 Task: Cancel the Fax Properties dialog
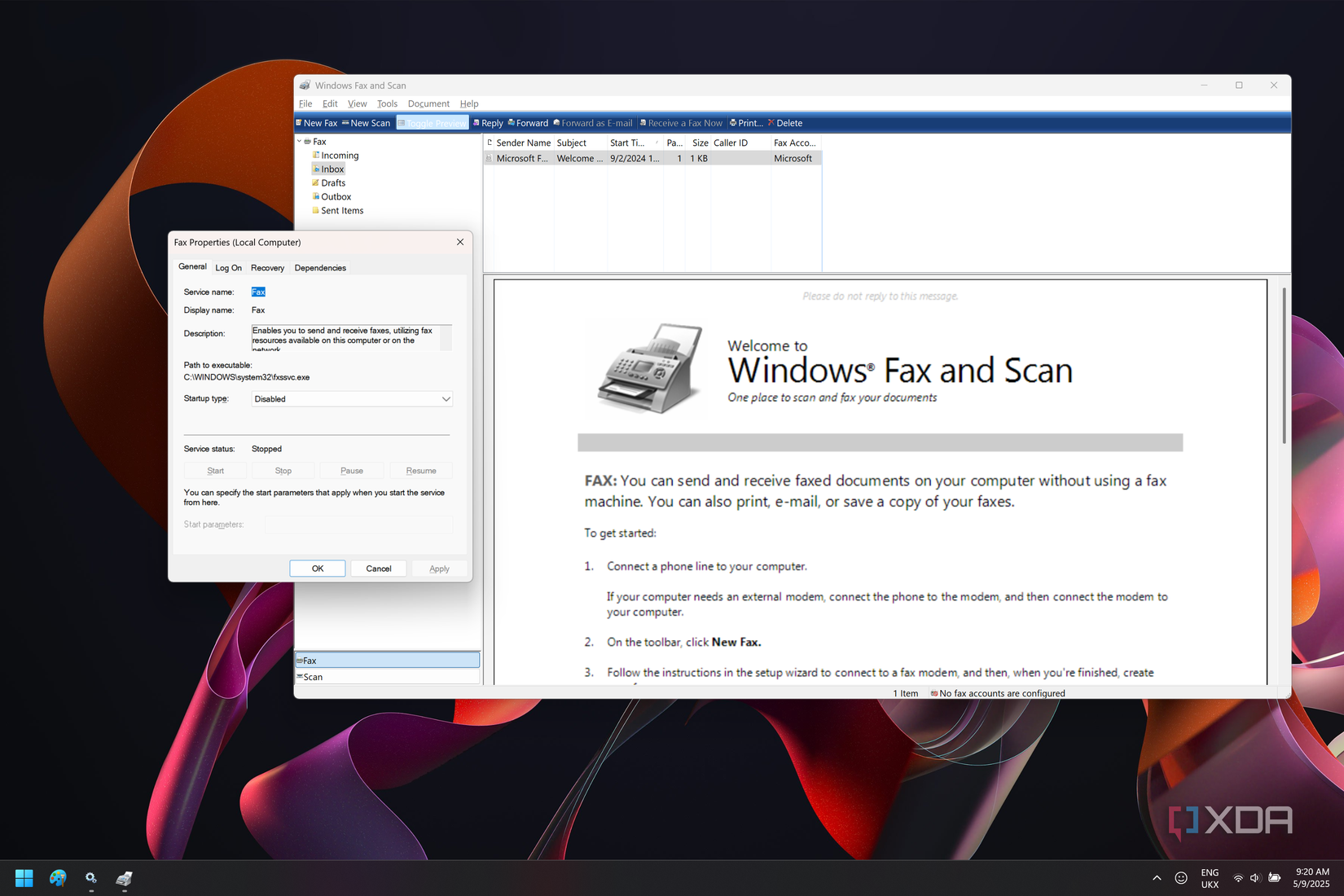click(x=378, y=568)
